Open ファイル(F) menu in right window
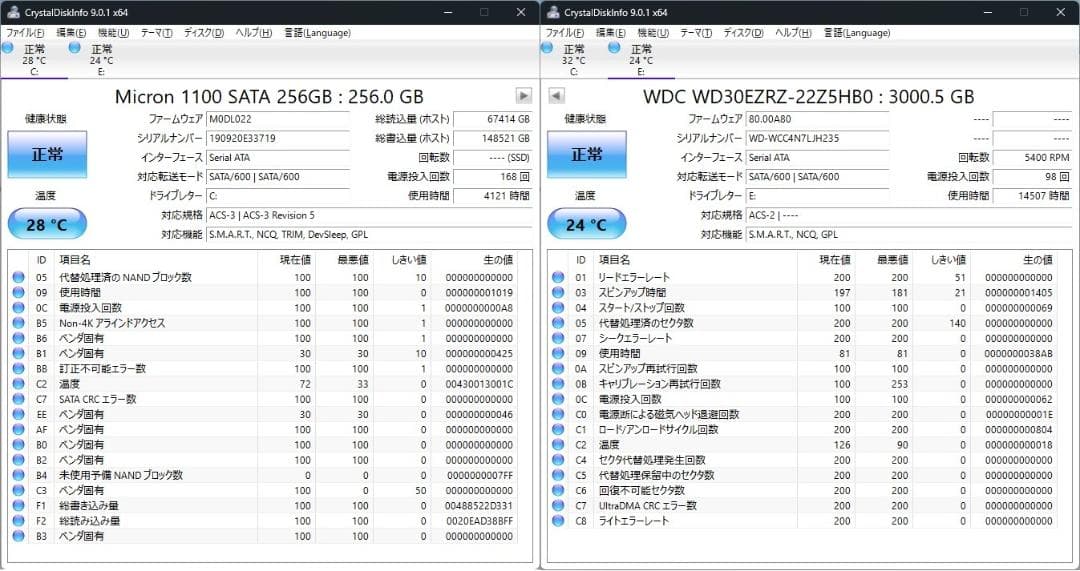Viewport: 1080px width, 571px height. [x=565, y=33]
